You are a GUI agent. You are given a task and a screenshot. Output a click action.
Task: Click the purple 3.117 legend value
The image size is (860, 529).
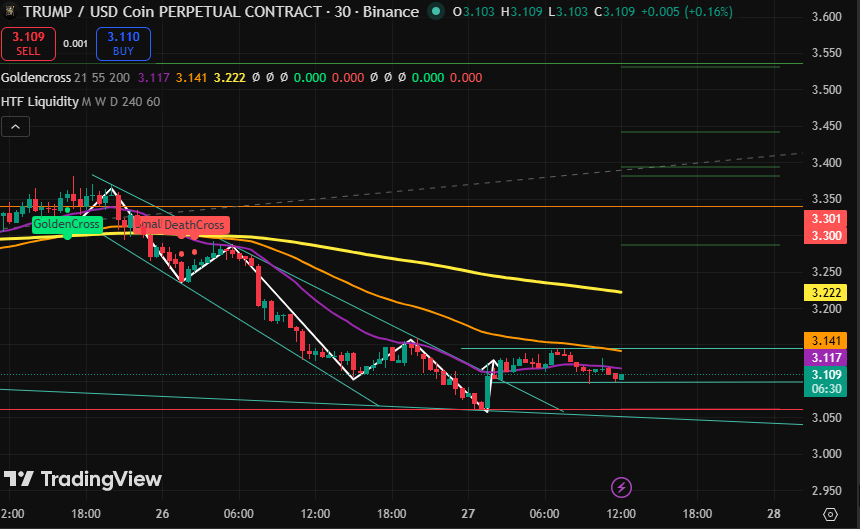[x=154, y=78]
